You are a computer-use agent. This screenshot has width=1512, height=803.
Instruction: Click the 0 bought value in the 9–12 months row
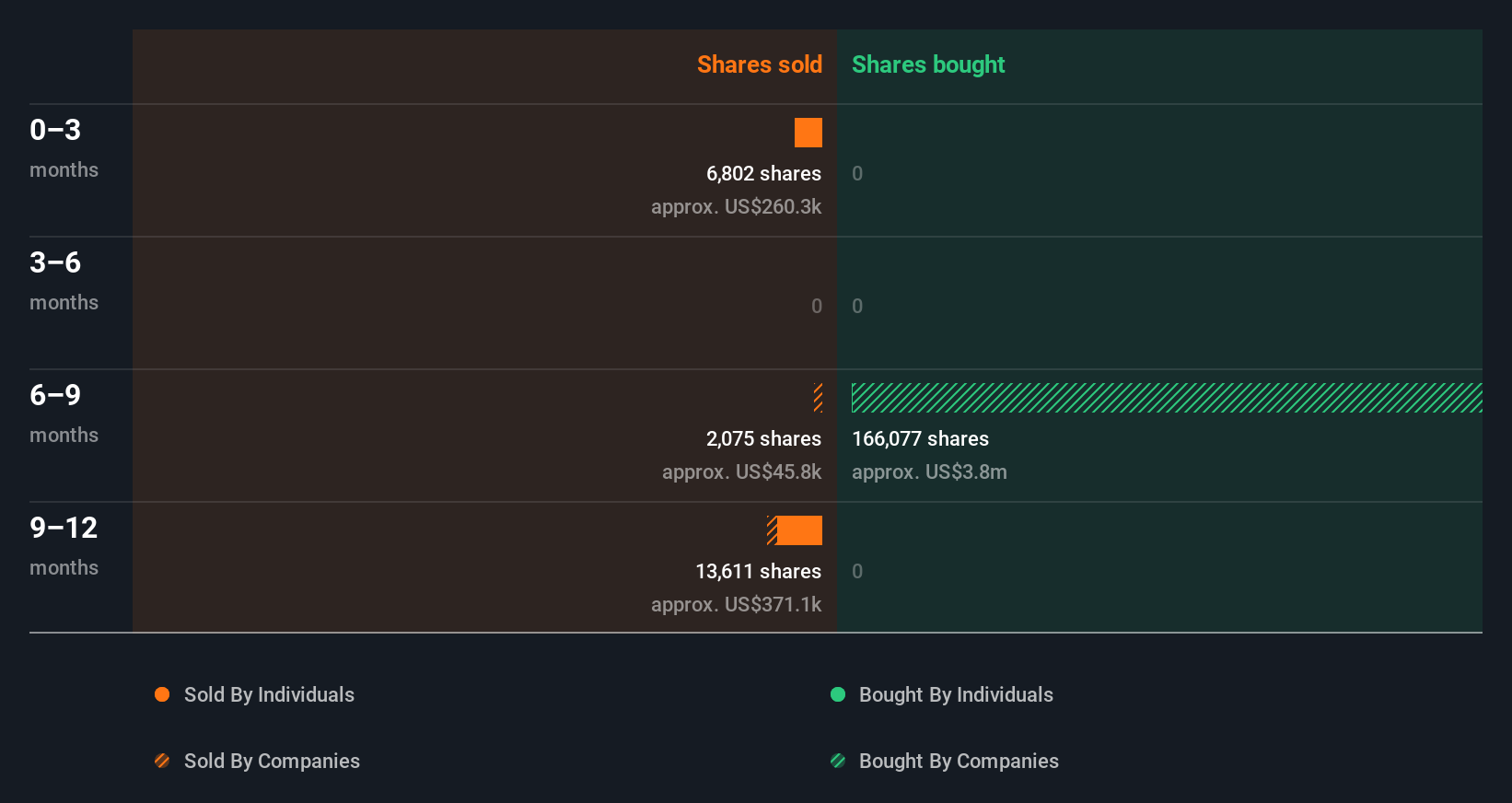tap(857, 572)
